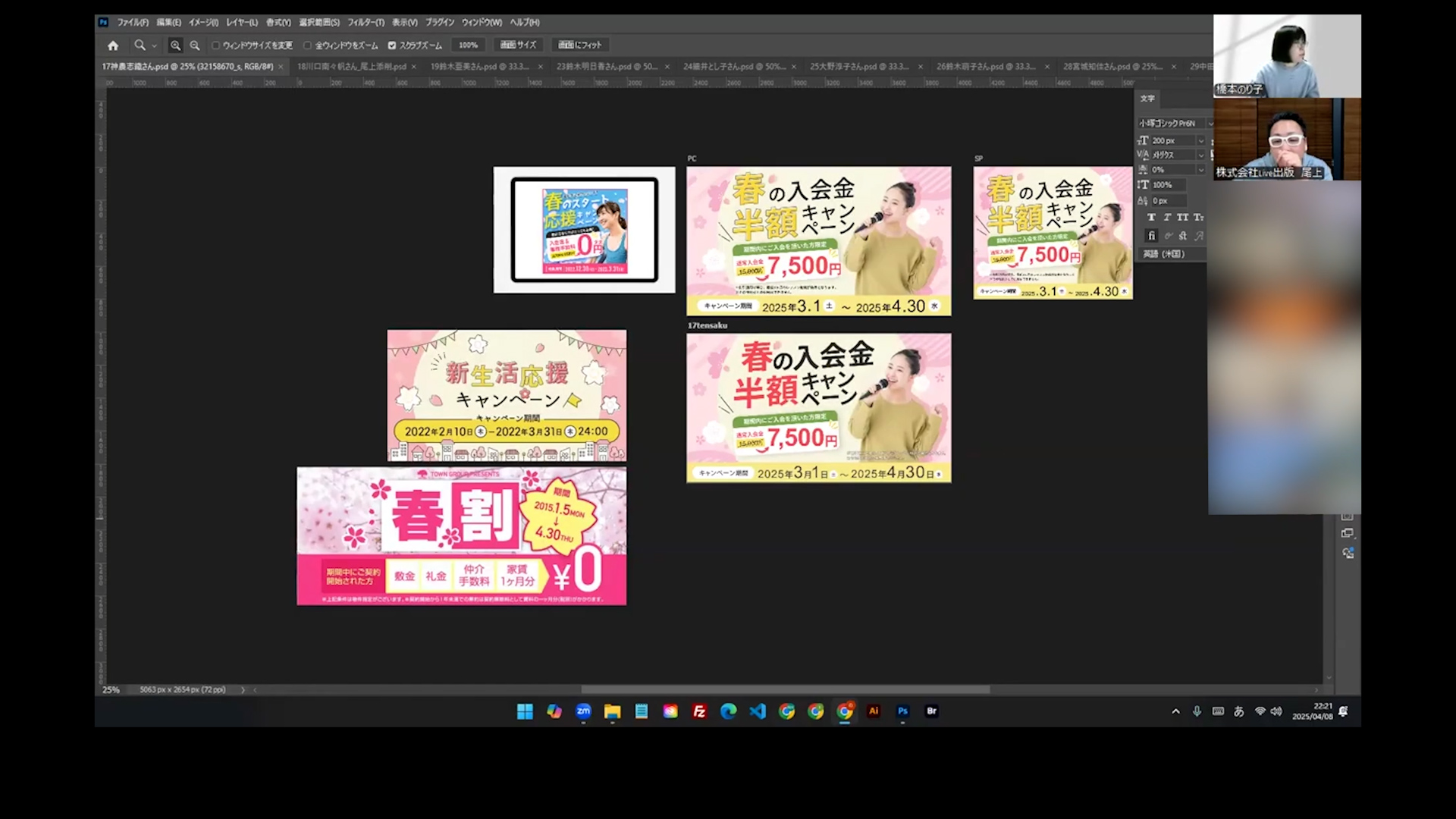
Task: Select the 文字 panel tab
Action: (1147, 99)
